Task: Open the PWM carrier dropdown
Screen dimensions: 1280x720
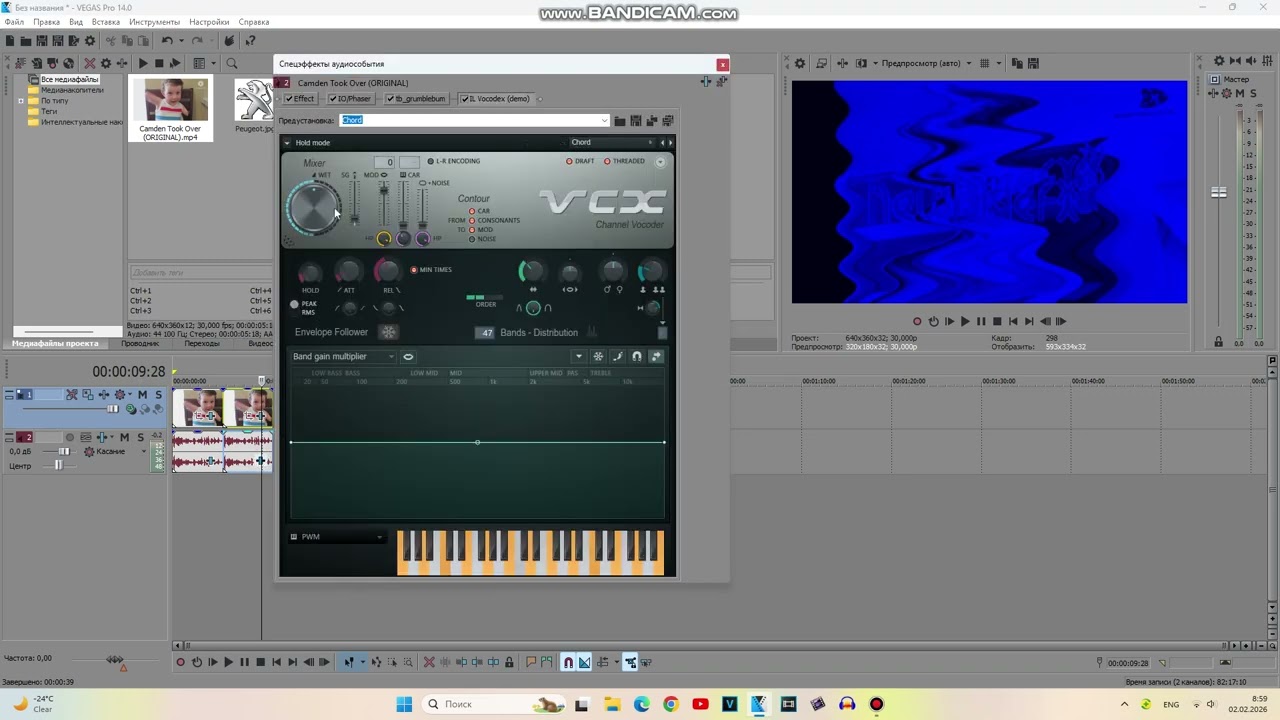Action: click(337, 537)
